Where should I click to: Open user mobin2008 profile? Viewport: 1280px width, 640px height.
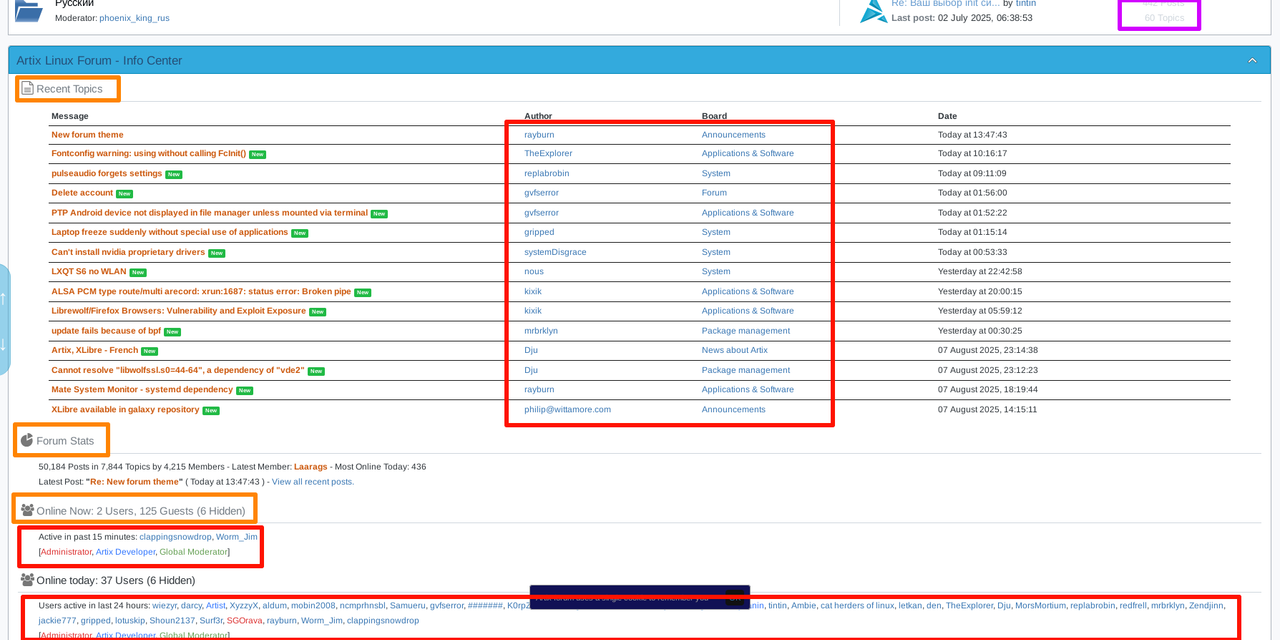pos(313,606)
